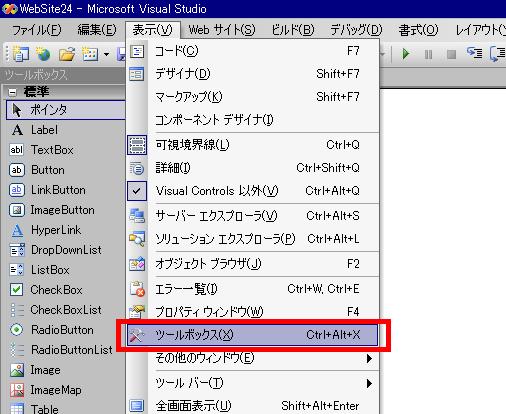Open the デバッグ menu

(x=356, y=30)
